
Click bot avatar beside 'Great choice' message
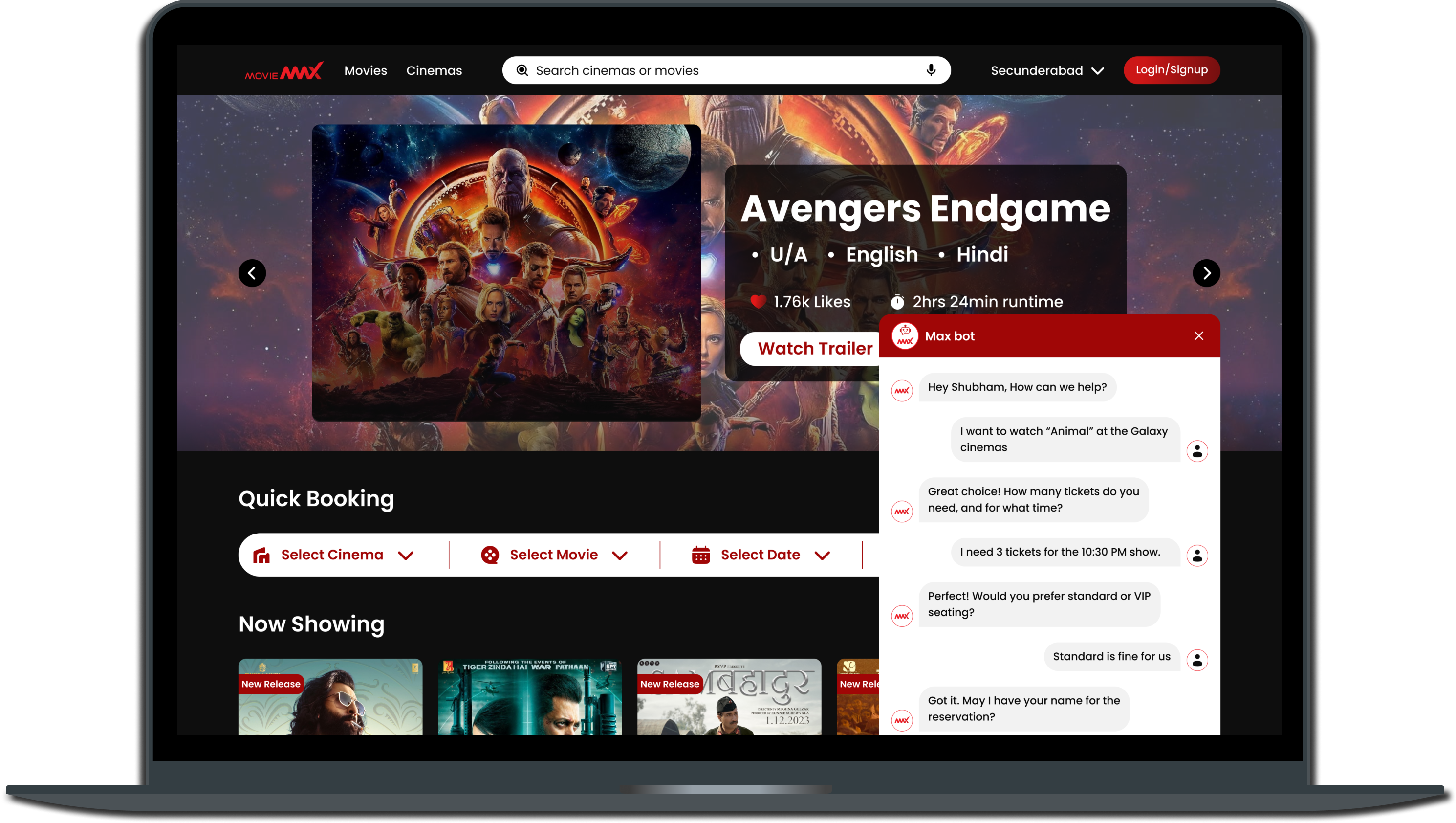[x=902, y=512]
